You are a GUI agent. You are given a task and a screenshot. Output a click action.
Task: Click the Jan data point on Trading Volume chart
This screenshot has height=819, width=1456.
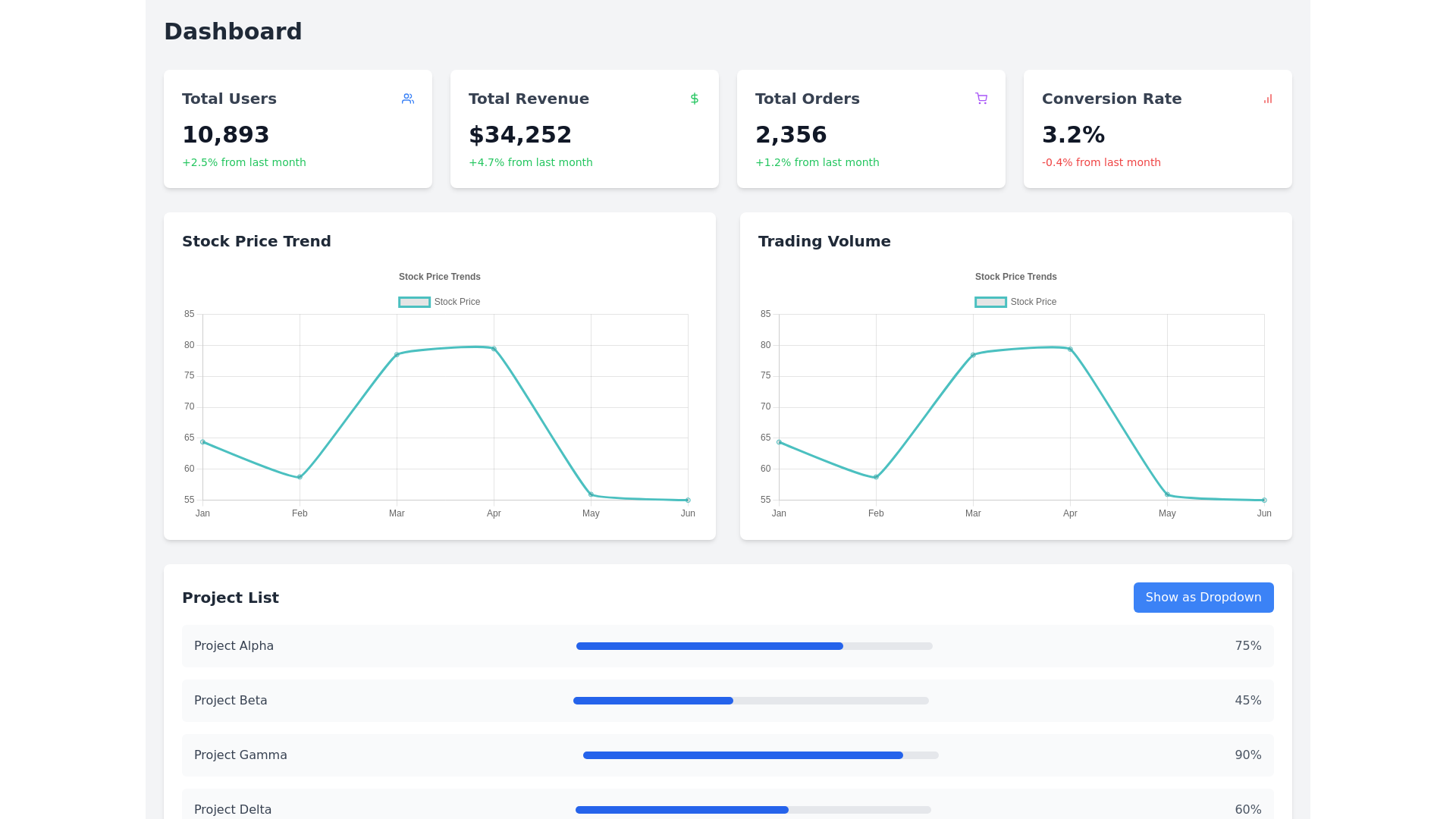click(779, 441)
